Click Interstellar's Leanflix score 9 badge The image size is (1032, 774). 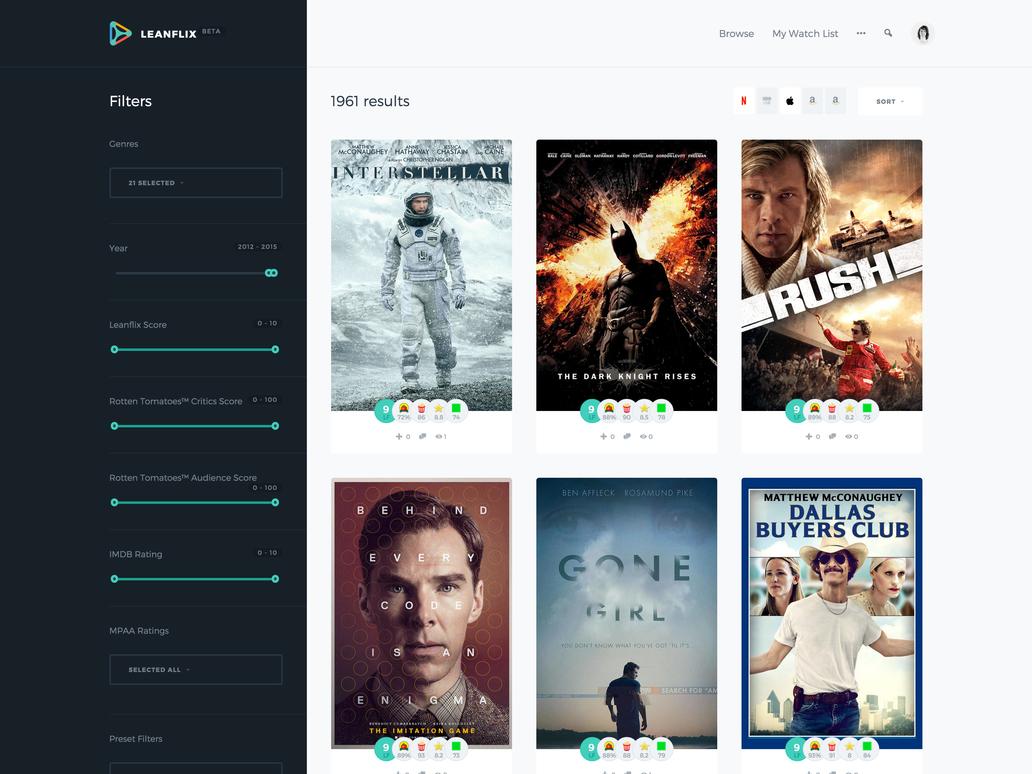[386, 410]
